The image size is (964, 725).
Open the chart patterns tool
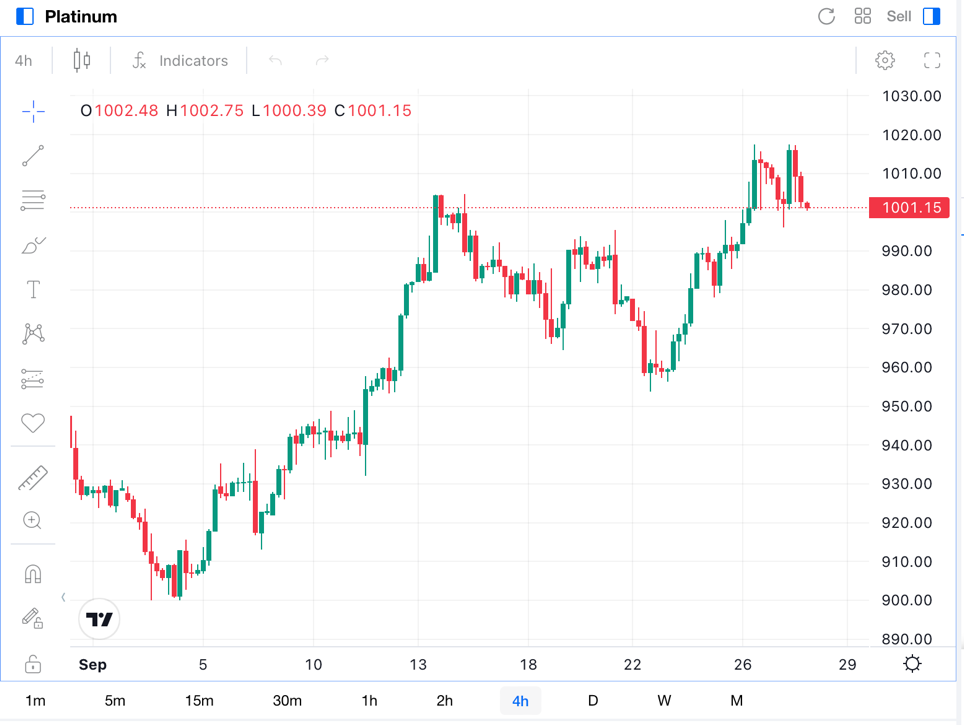point(33,334)
